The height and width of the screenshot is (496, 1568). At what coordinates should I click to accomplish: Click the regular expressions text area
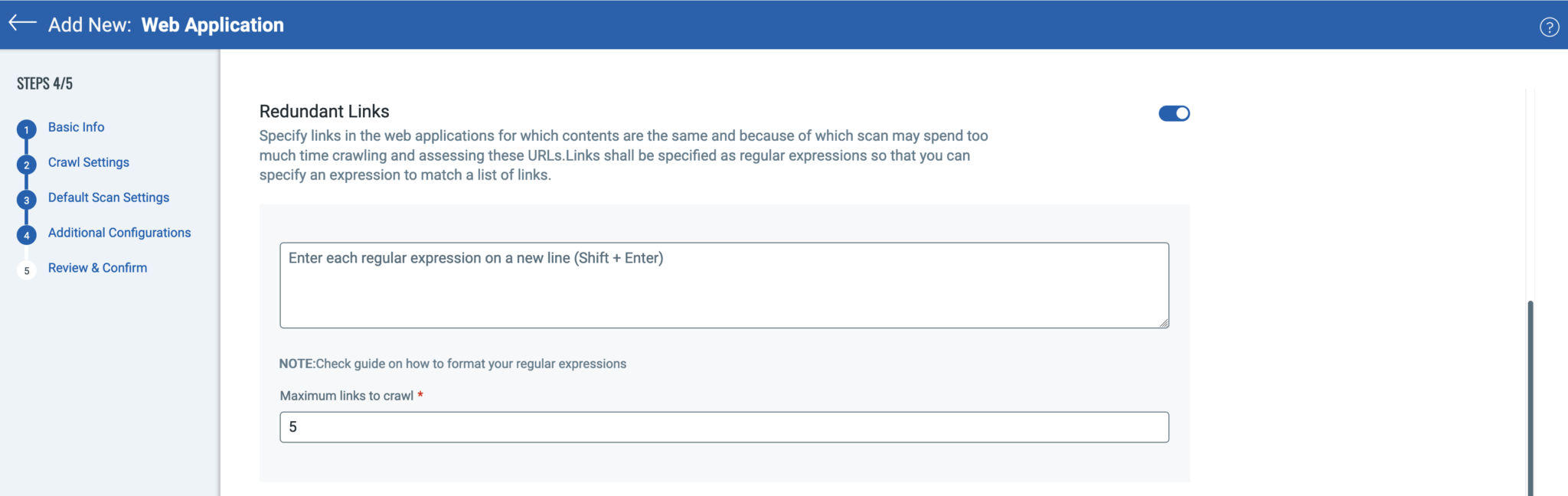coord(724,286)
